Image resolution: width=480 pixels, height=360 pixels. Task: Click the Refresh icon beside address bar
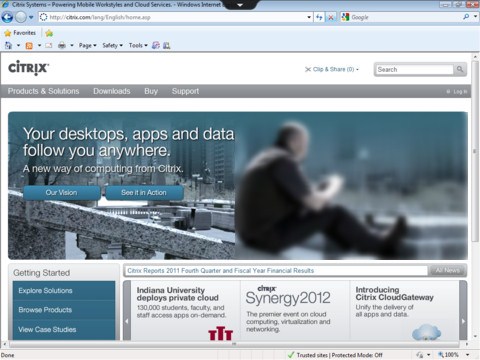pyautogui.click(x=319, y=17)
